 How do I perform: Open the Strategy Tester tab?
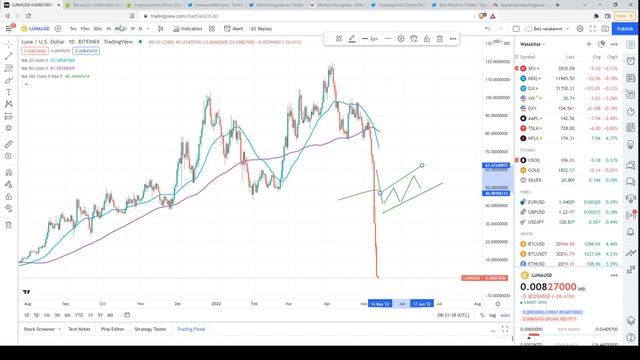click(150, 329)
